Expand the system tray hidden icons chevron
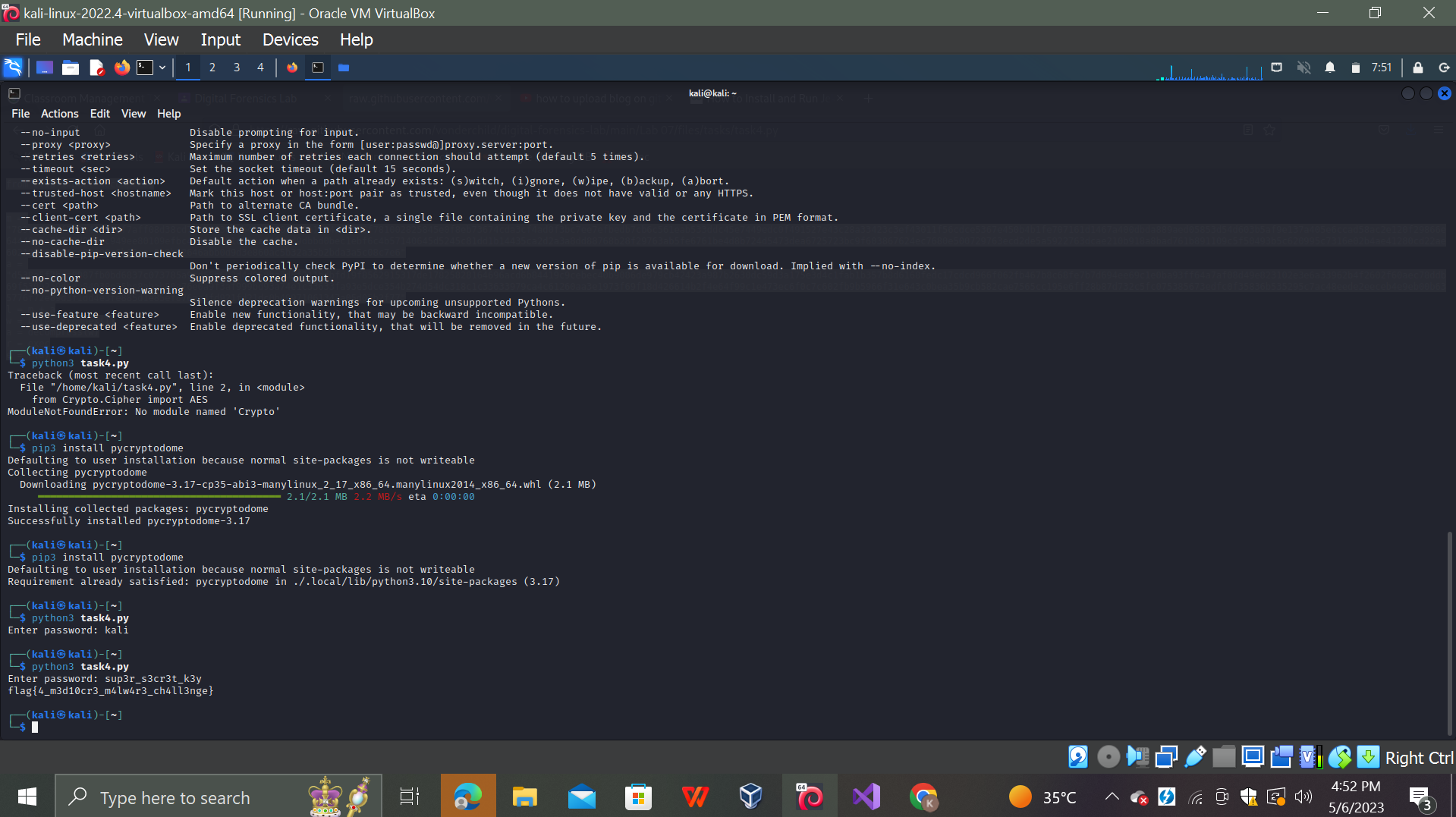This screenshot has width=1456, height=817. click(x=1111, y=797)
